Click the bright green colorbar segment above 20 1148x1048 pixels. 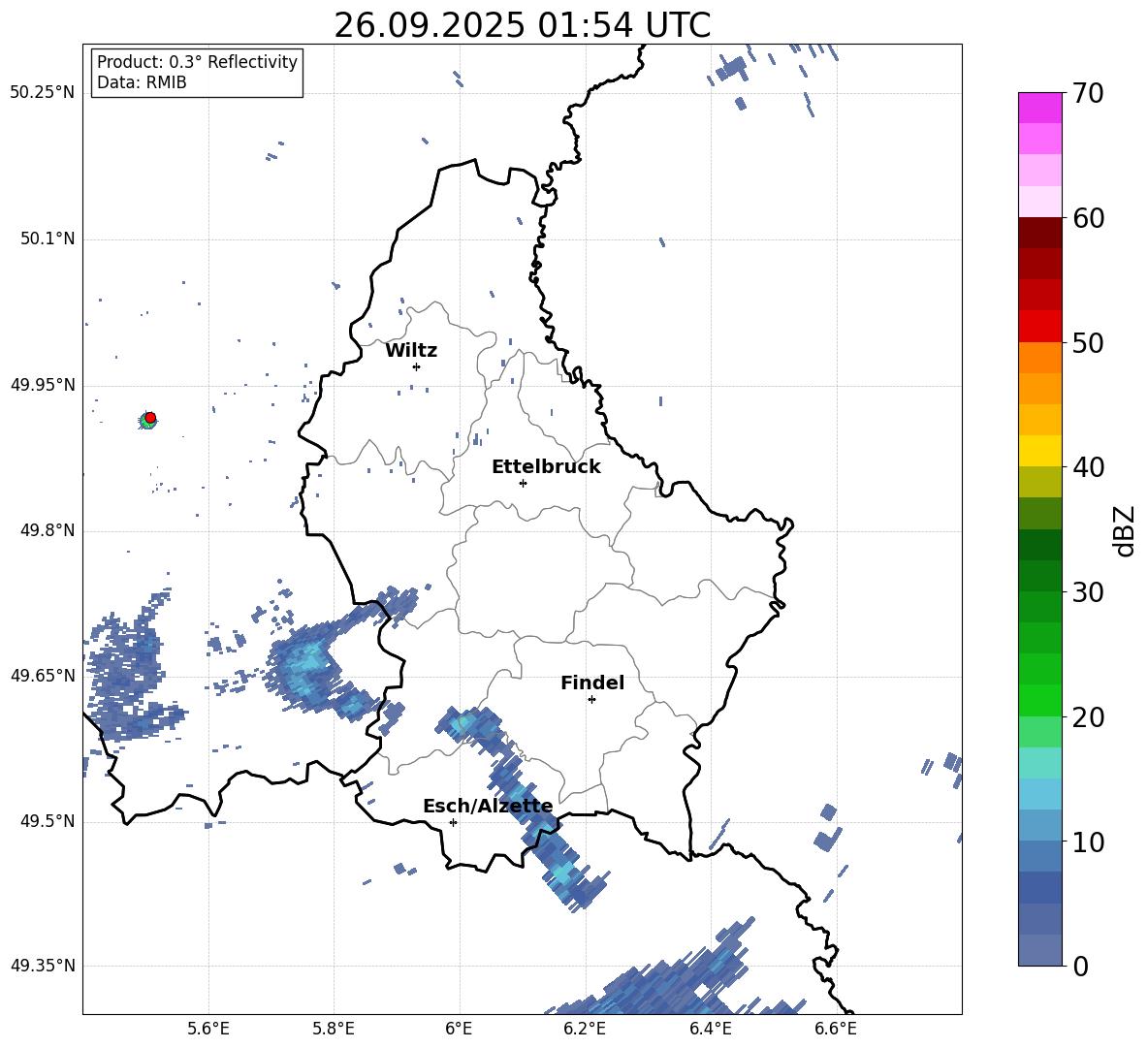coord(1039,700)
